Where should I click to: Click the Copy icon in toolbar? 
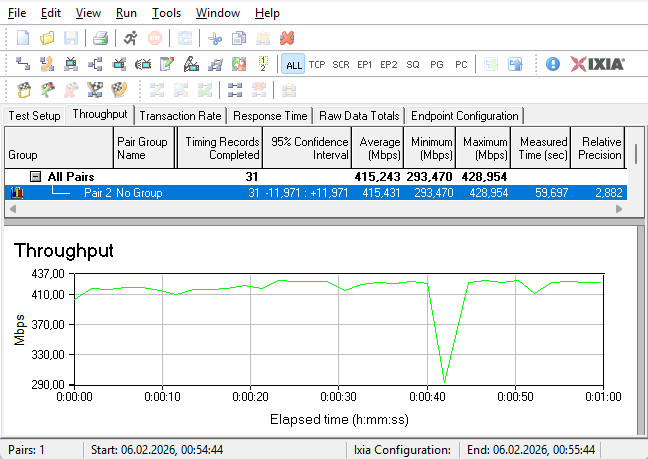[x=238, y=38]
